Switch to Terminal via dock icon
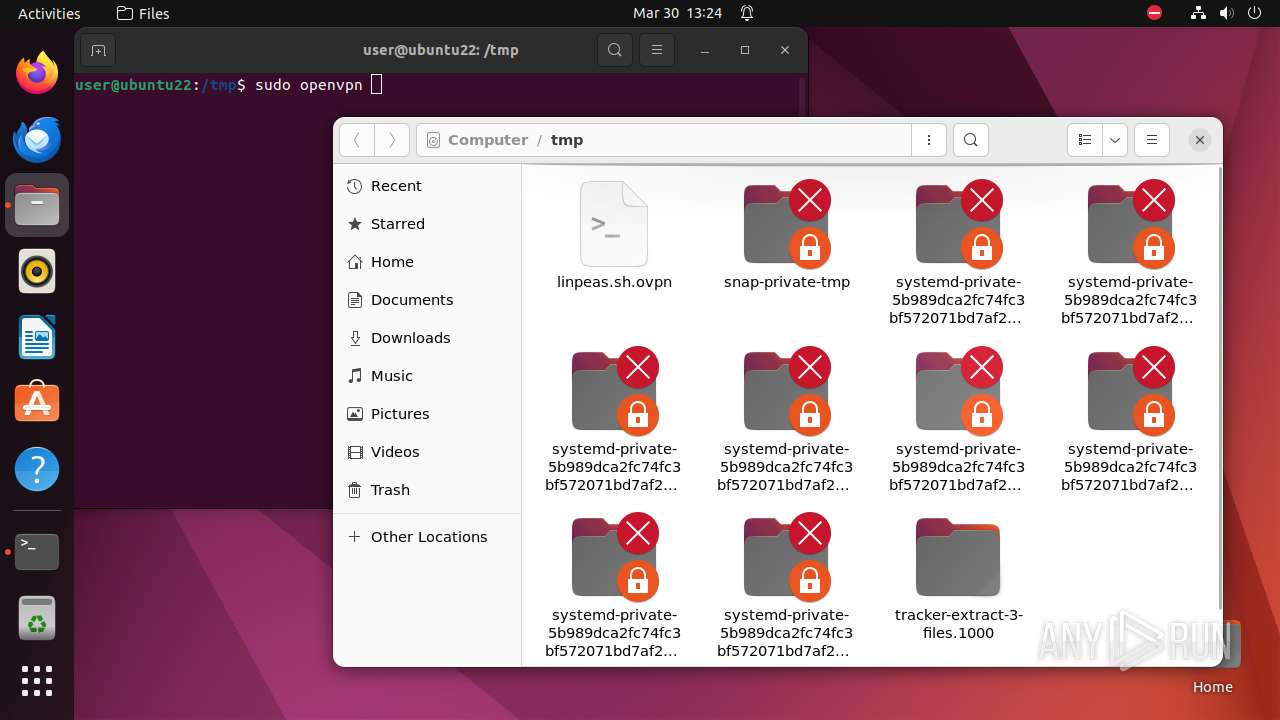Screen dimensions: 1280x720 click(x=37, y=551)
